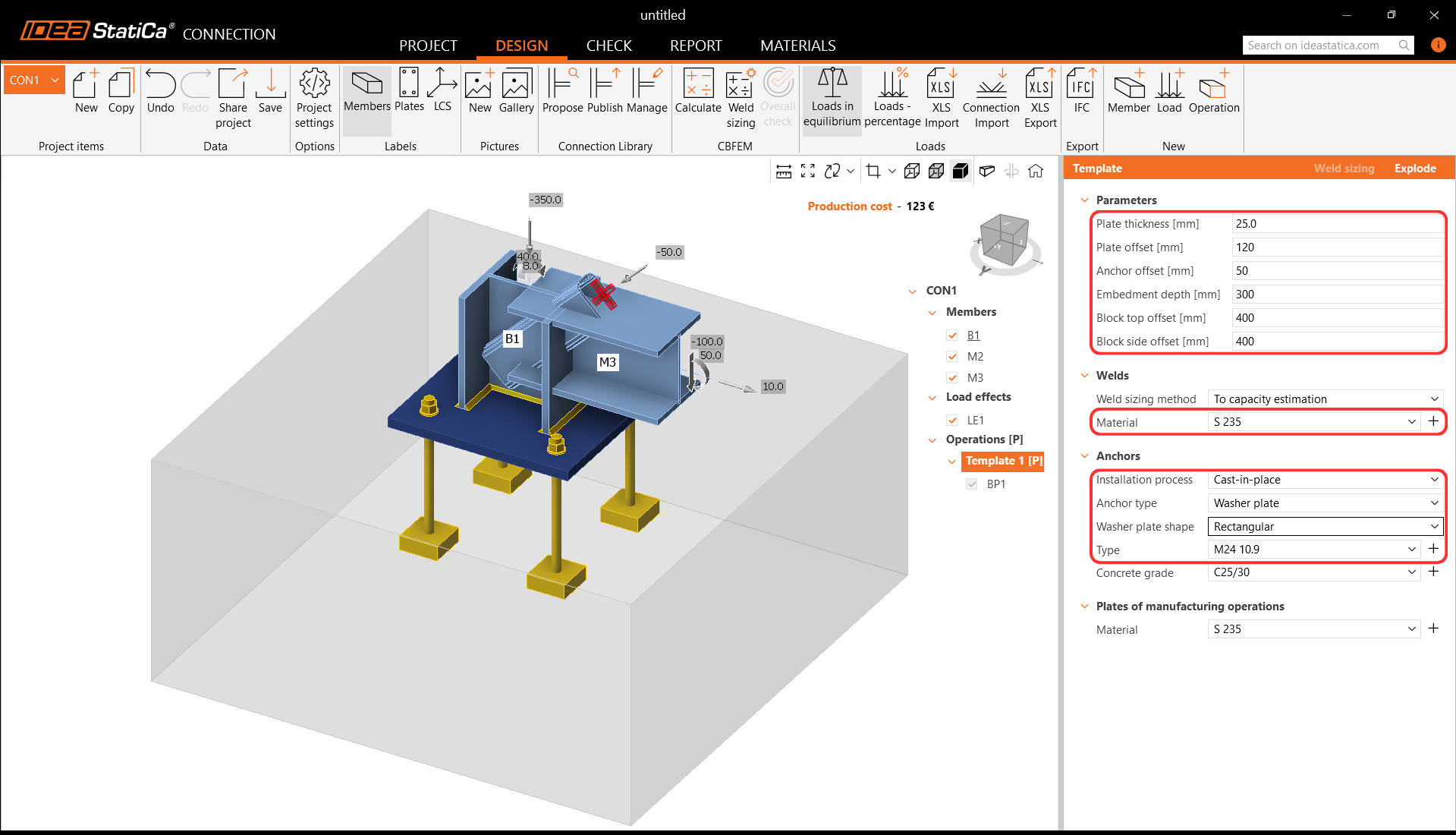Toggle Loads percentage mode

click(x=892, y=99)
